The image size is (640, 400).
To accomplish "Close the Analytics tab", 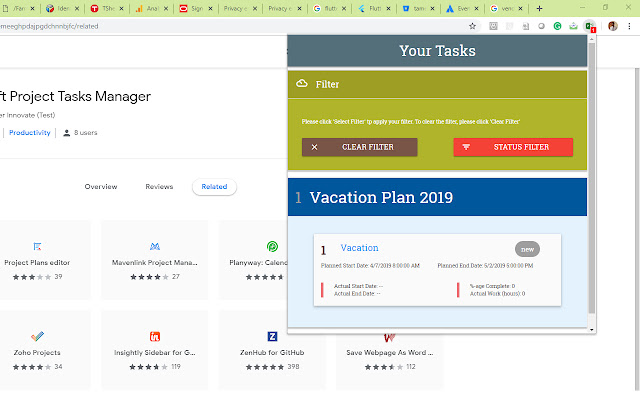I will pos(166,8).
